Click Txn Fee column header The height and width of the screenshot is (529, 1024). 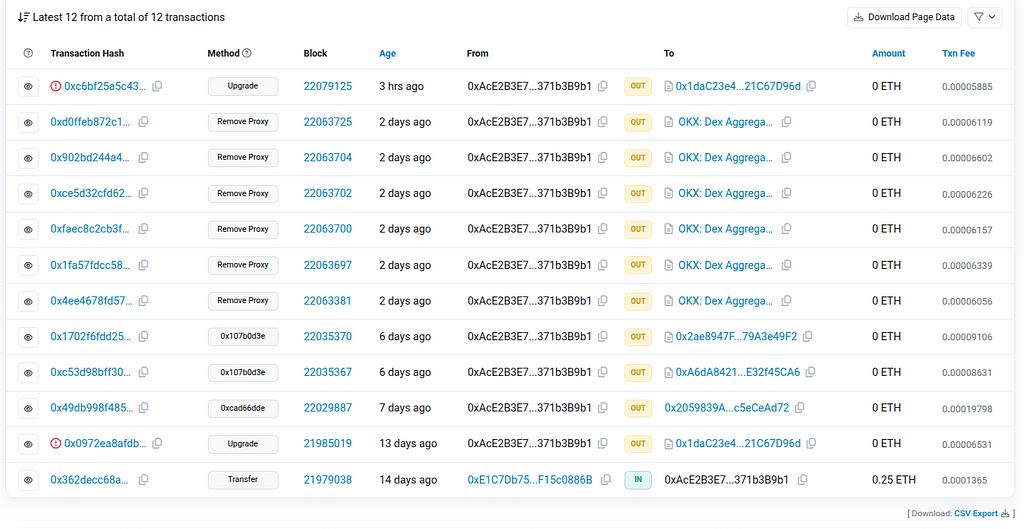pyautogui.click(x=958, y=53)
